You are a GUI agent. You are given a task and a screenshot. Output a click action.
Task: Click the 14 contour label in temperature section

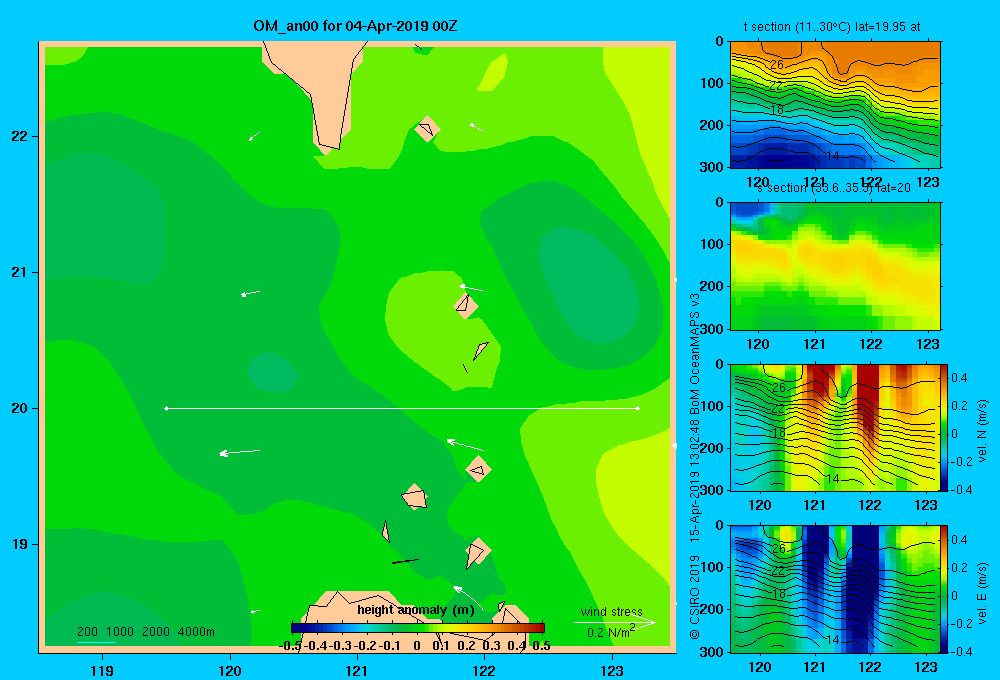click(832, 156)
